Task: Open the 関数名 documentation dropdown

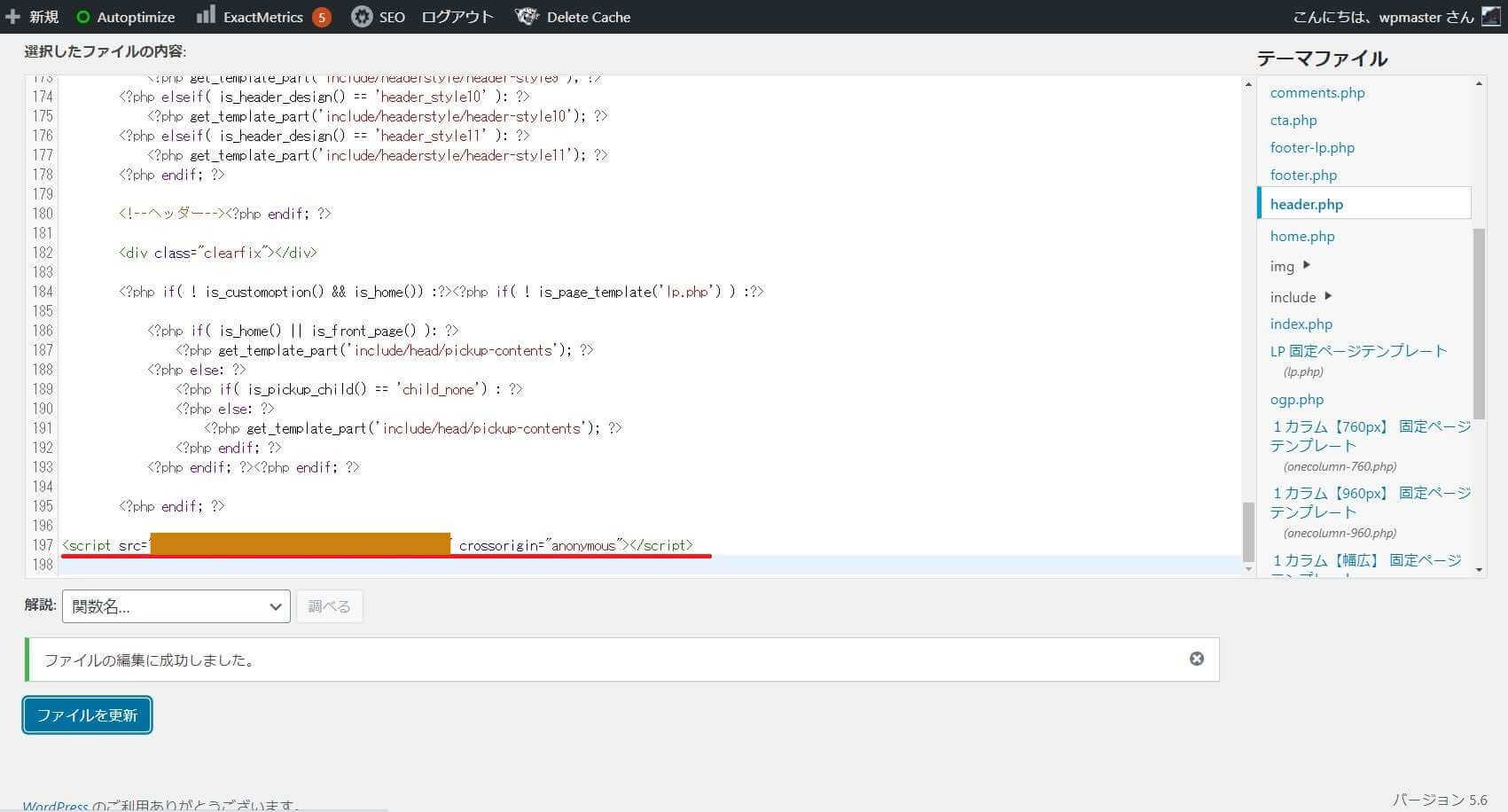Action: [176, 606]
